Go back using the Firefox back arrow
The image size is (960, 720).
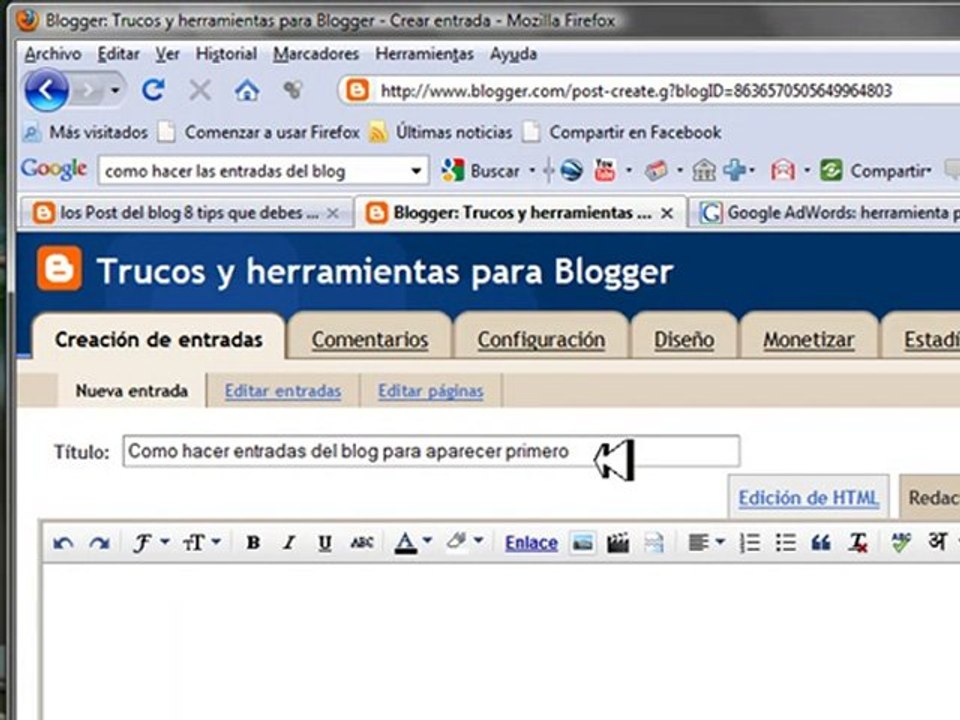click(46, 91)
